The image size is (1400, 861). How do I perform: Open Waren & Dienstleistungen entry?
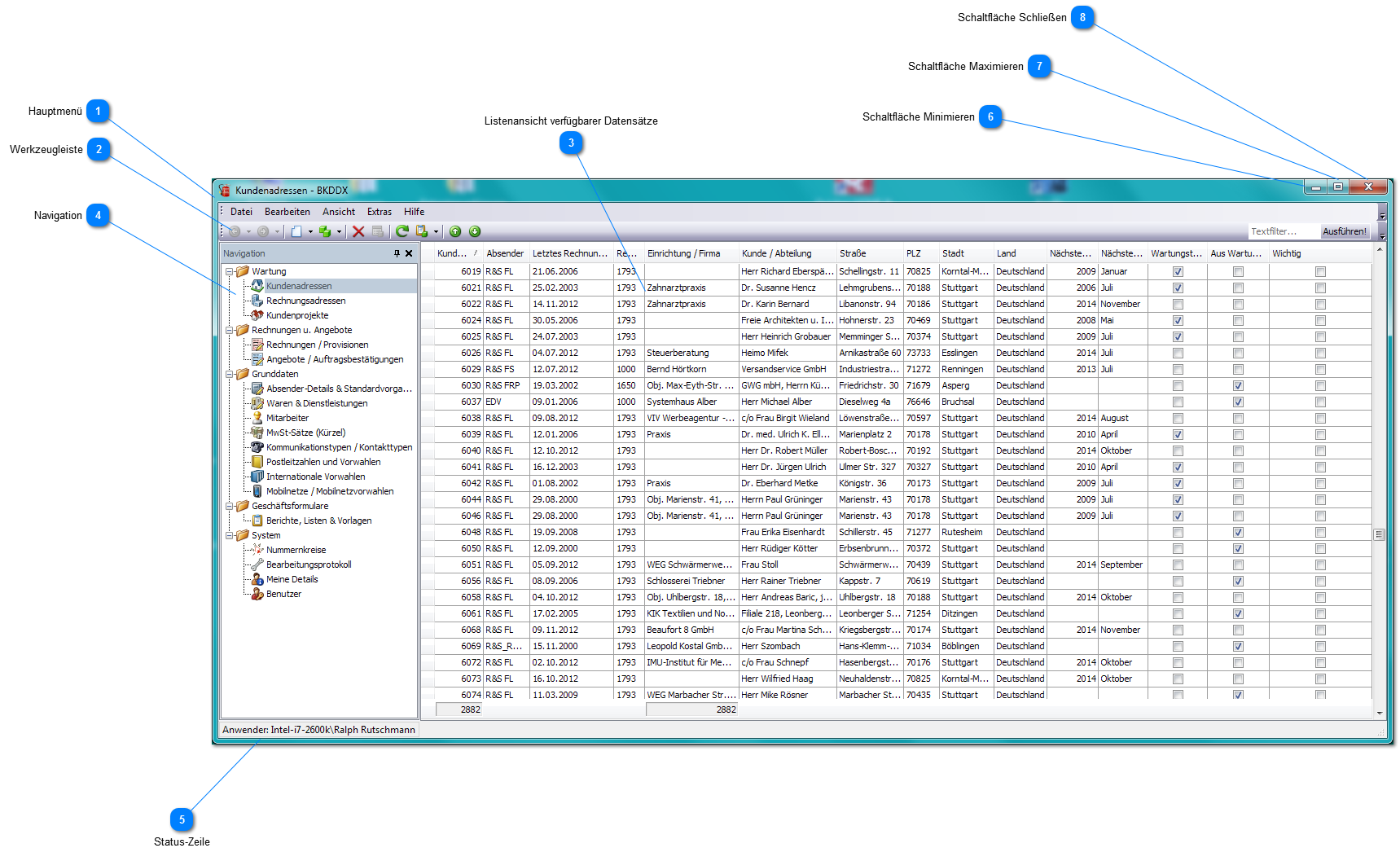[317, 403]
